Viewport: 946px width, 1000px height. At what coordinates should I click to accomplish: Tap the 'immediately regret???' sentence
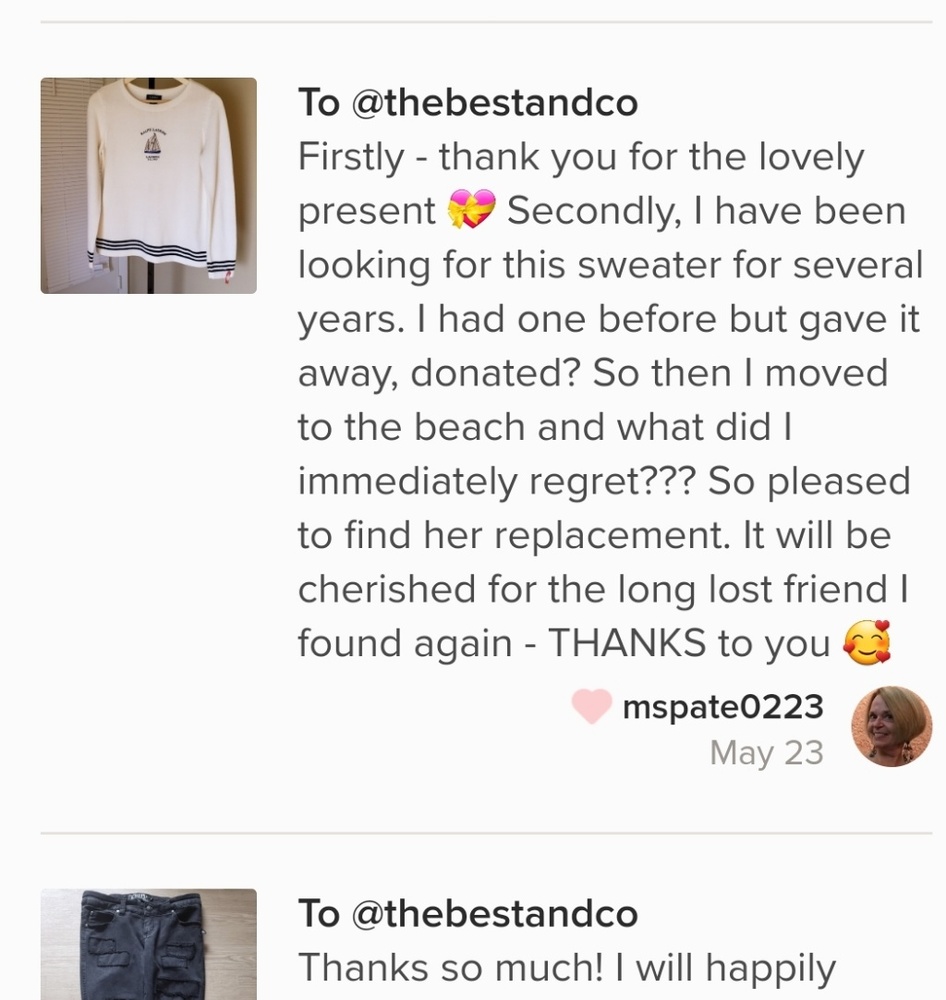pos(497,481)
